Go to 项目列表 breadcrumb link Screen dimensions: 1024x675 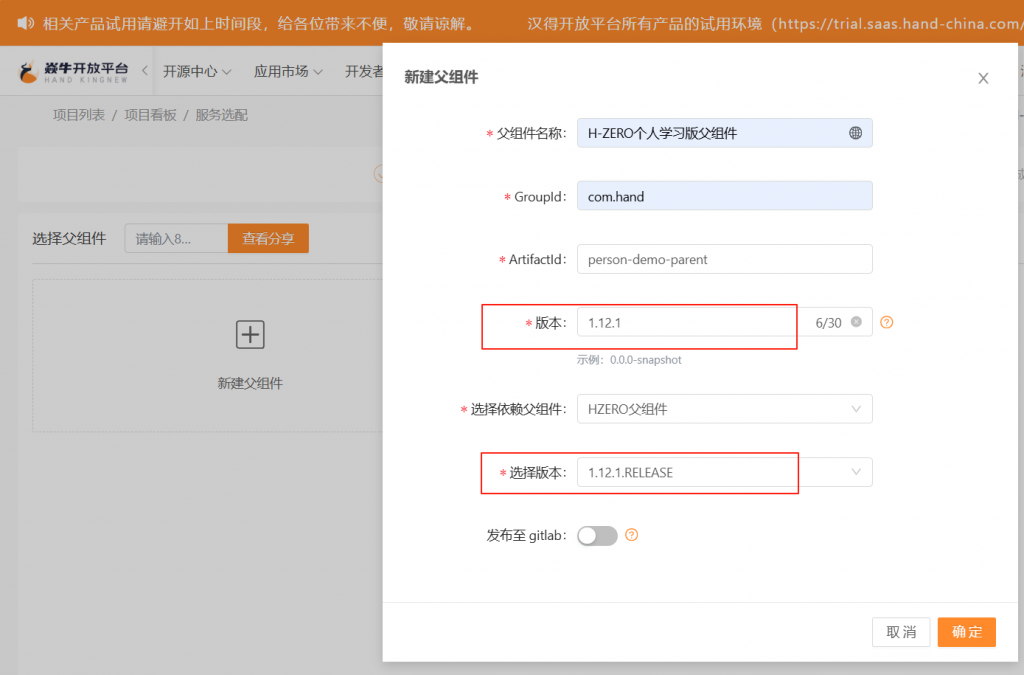pyautogui.click(x=79, y=115)
